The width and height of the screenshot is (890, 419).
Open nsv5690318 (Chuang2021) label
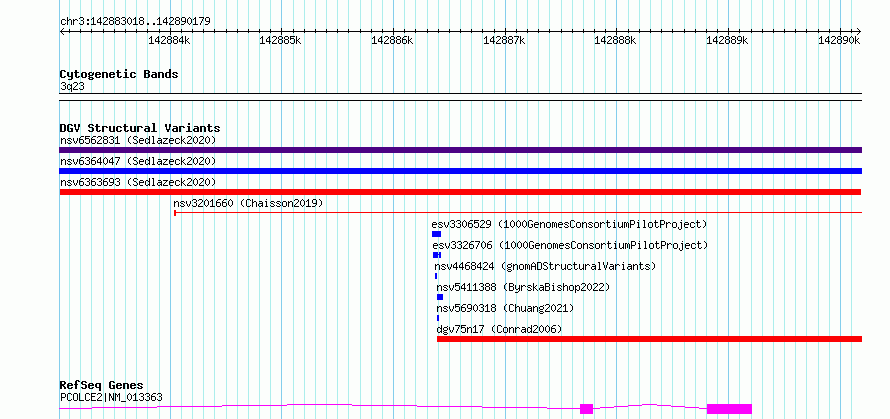click(505, 308)
